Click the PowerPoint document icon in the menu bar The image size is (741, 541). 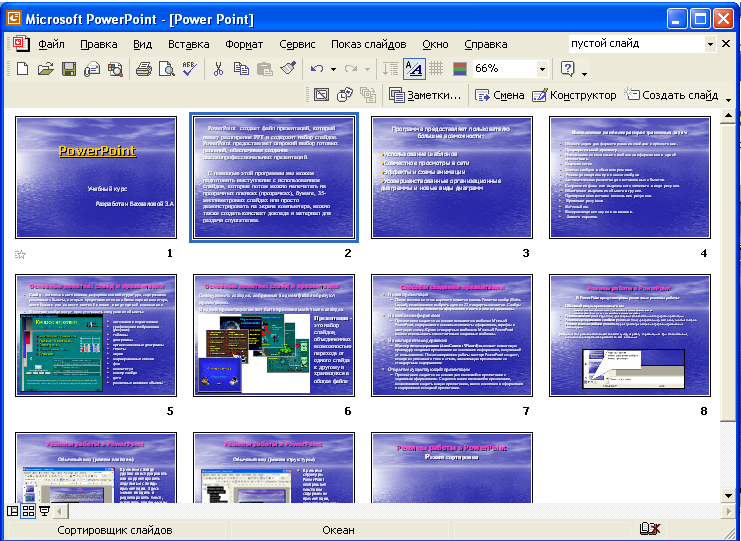(21, 43)
